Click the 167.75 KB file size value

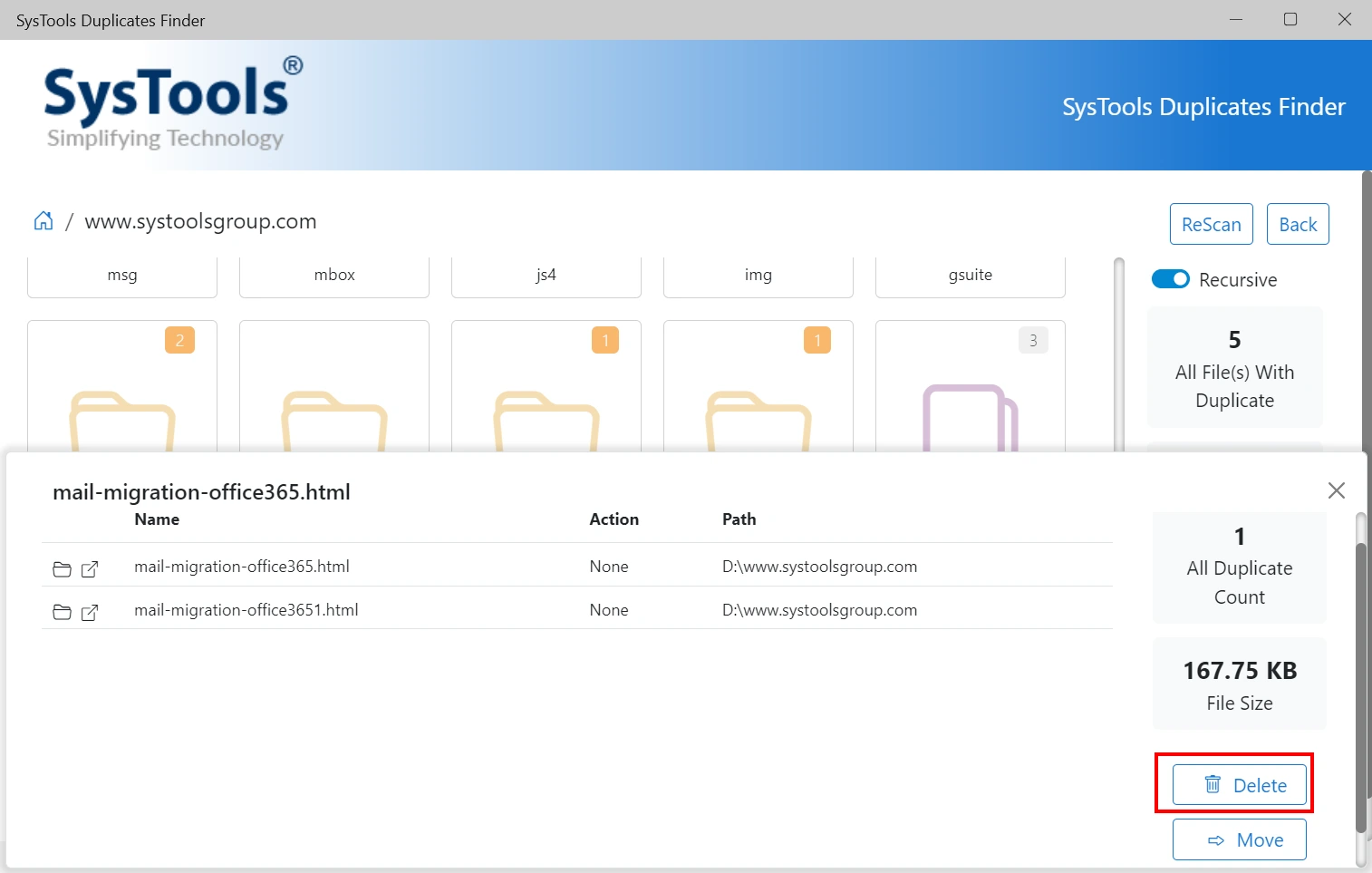(x=1240, y=671)
